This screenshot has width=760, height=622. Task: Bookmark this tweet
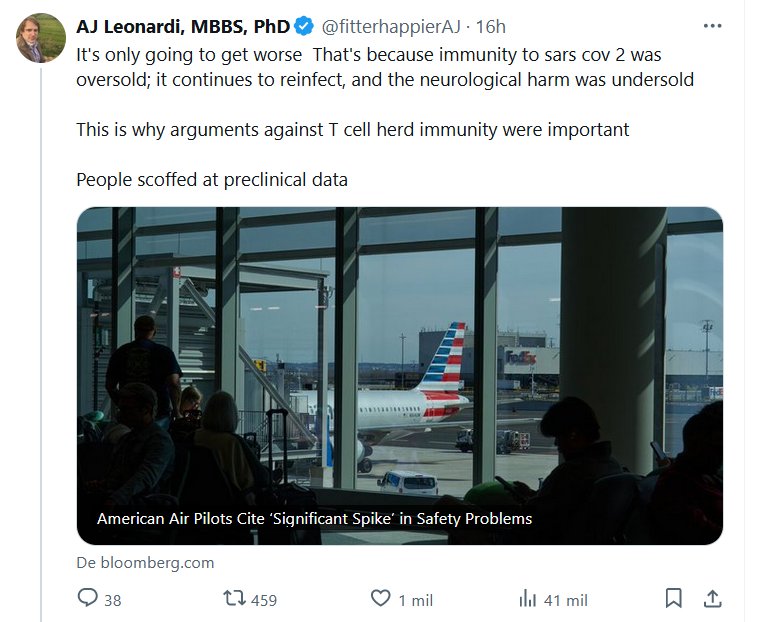click(x=674, y=599)
